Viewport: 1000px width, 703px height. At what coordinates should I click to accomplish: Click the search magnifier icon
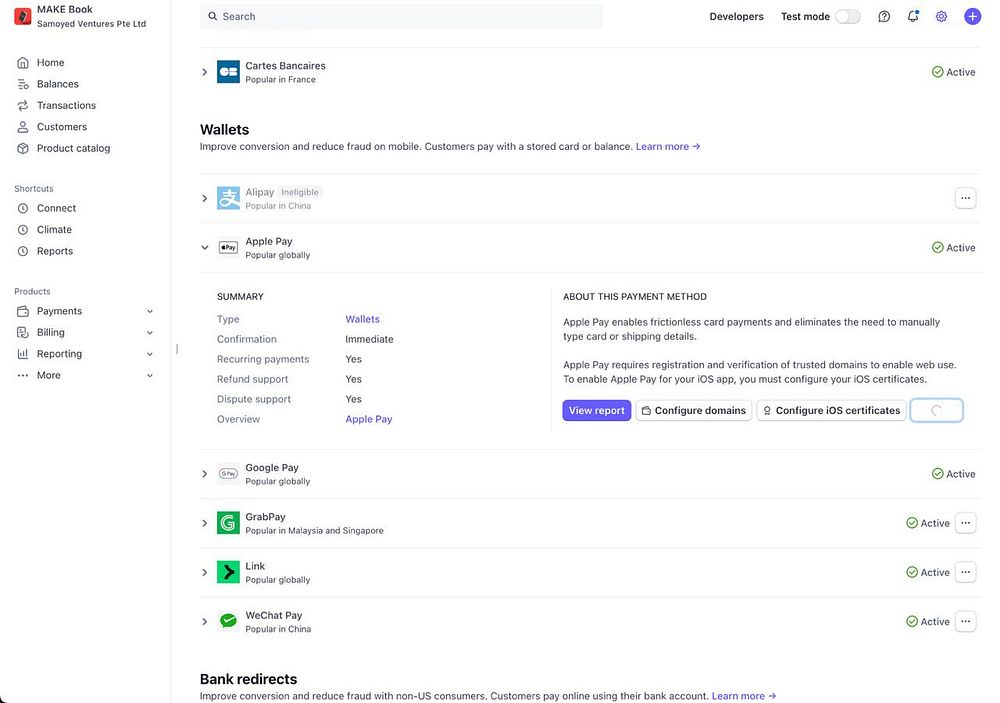click(x=213, y=17)
